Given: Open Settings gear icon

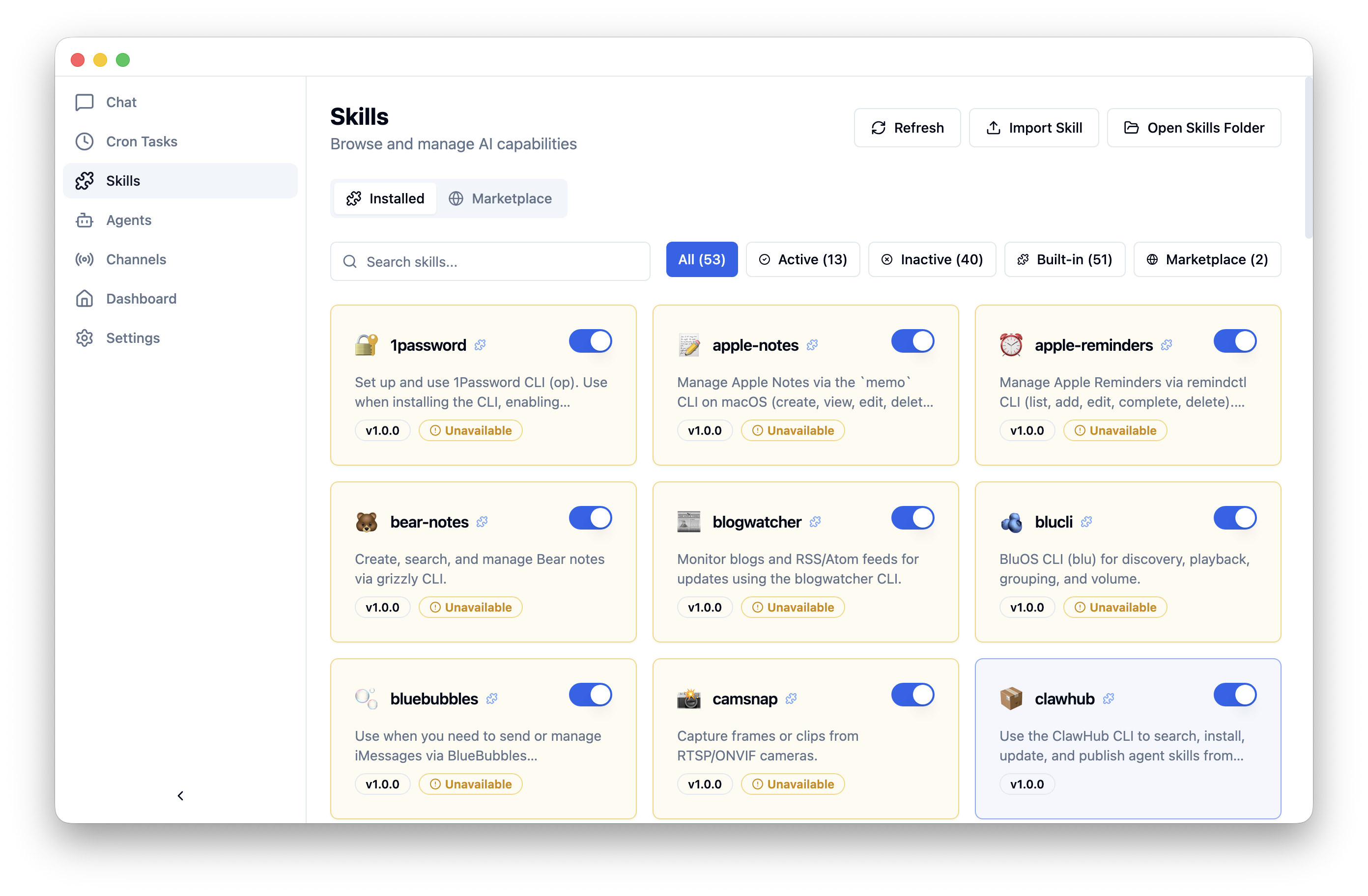Looking at the screenshot, I should click(85, 338).
